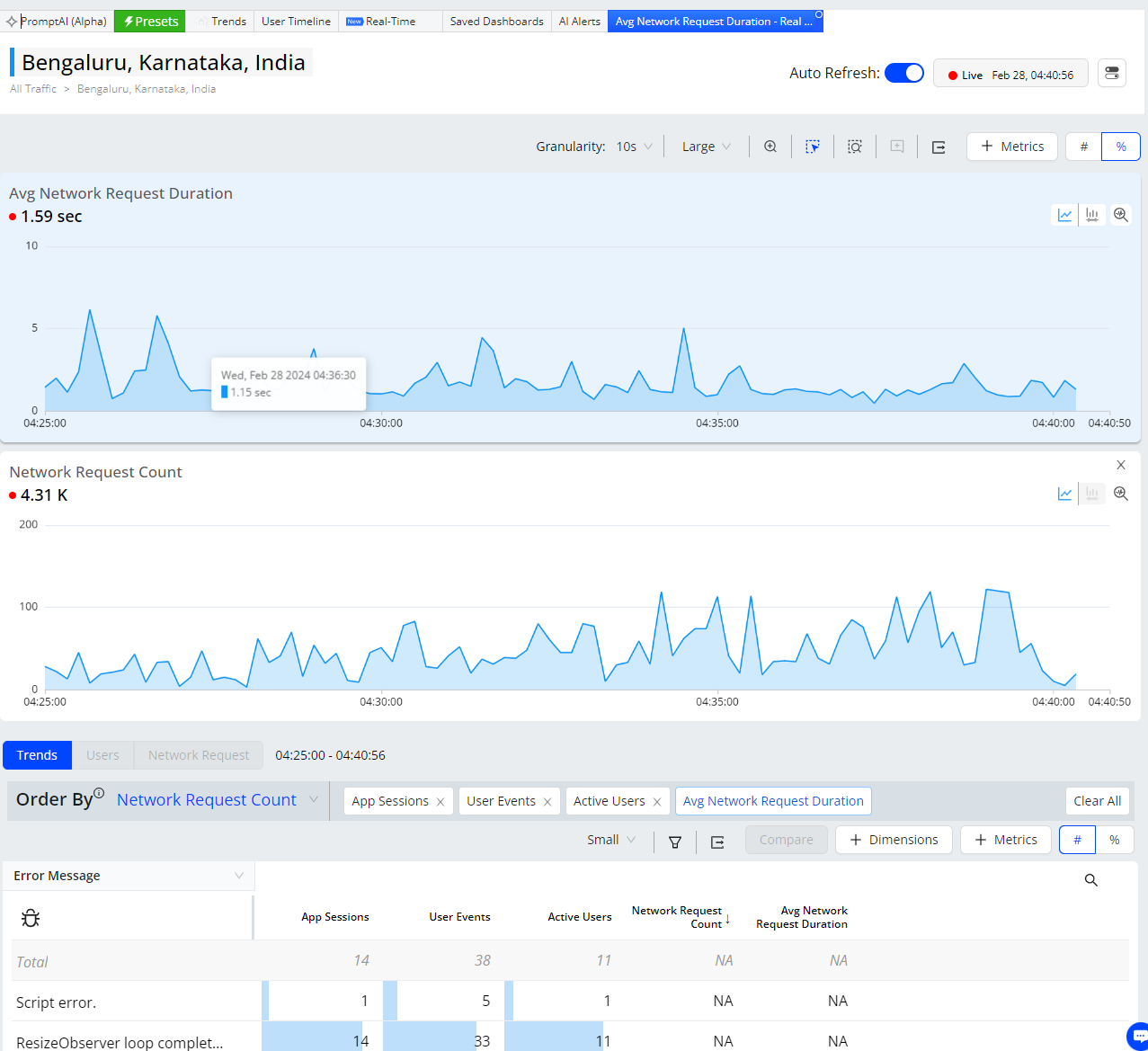Viewport: 1148px width, 1051px height.
Task: Switch Avg Network Request Duration to bar chart
Action: (x=1092, y=215)
